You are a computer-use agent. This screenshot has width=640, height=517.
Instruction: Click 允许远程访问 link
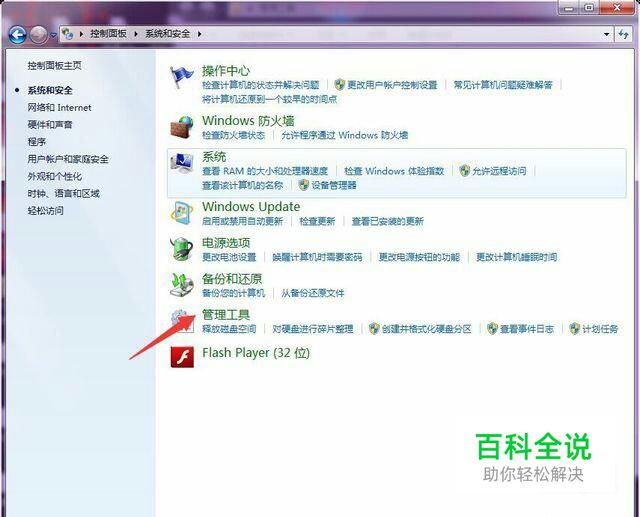click(x=499, y=171)
